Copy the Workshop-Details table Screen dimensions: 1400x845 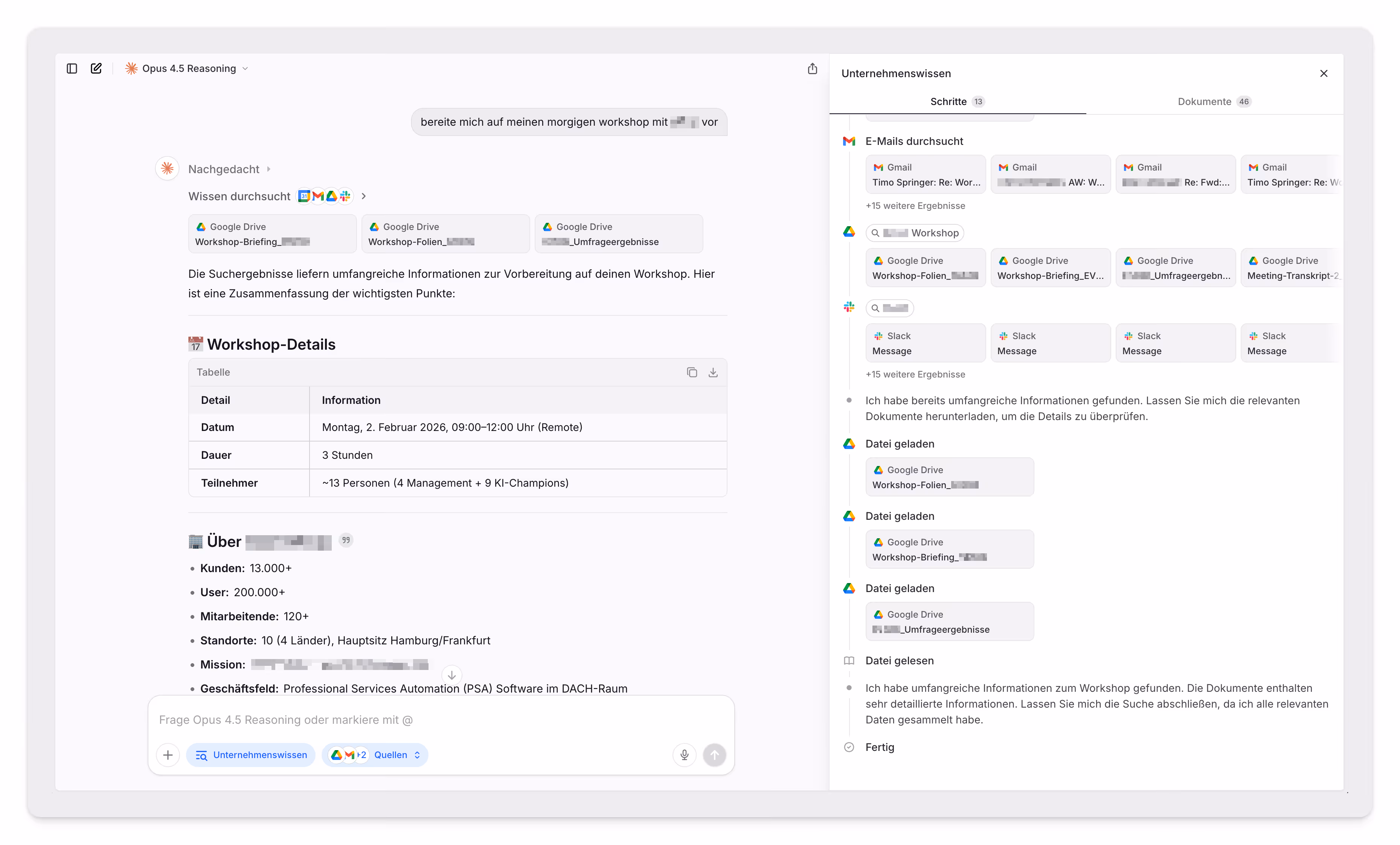[691, 373]
